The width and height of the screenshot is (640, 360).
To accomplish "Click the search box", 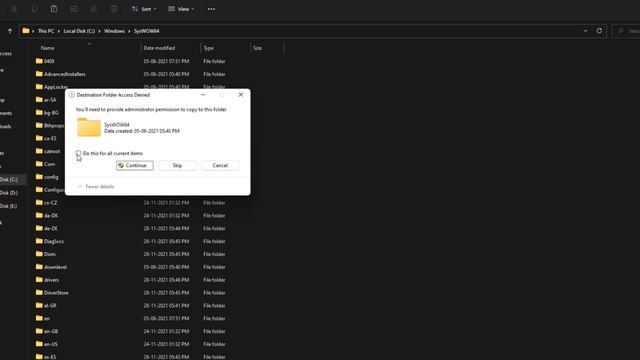I will tap(627, 31).
